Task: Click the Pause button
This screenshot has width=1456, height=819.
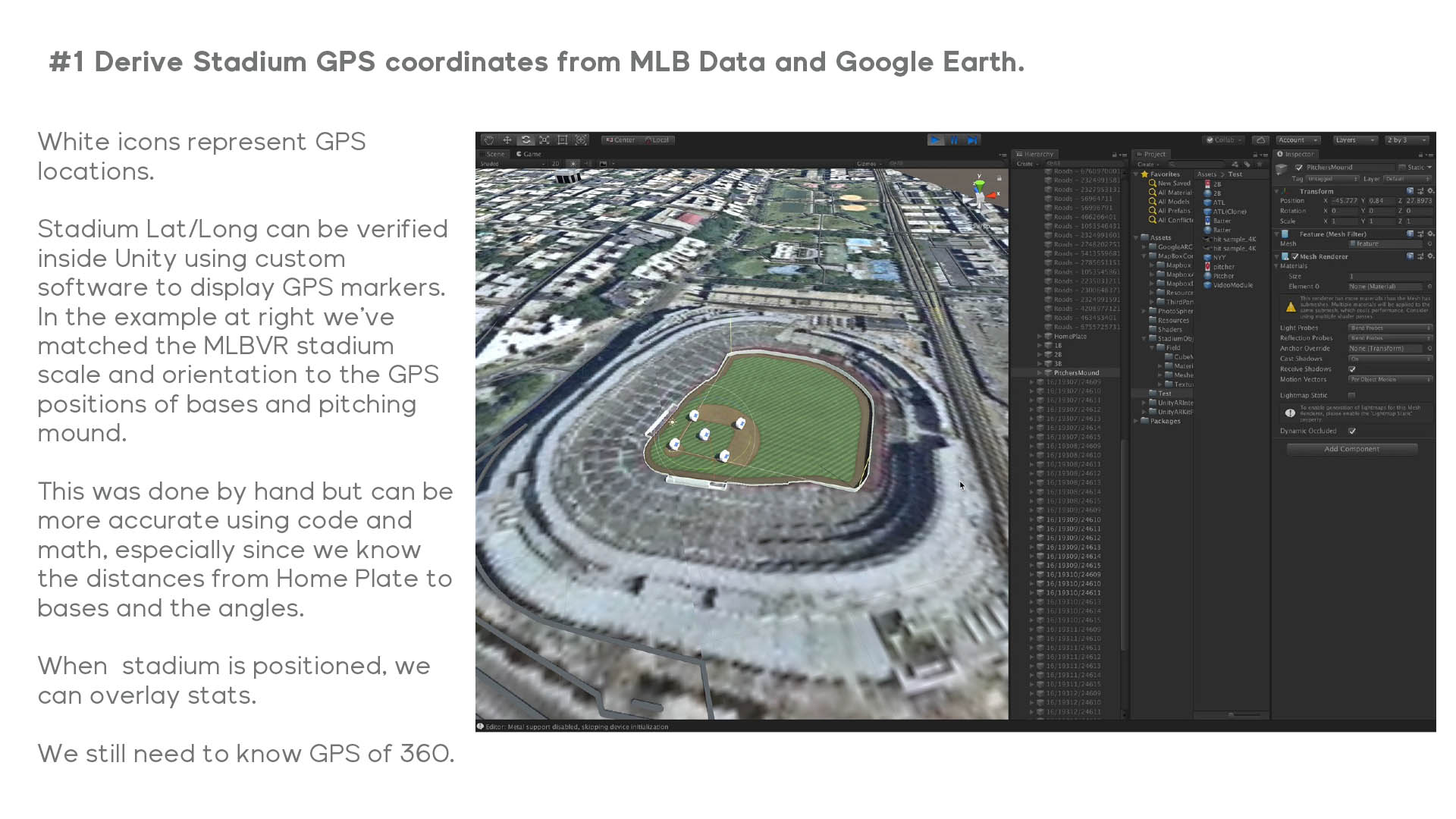Action: 954,140
